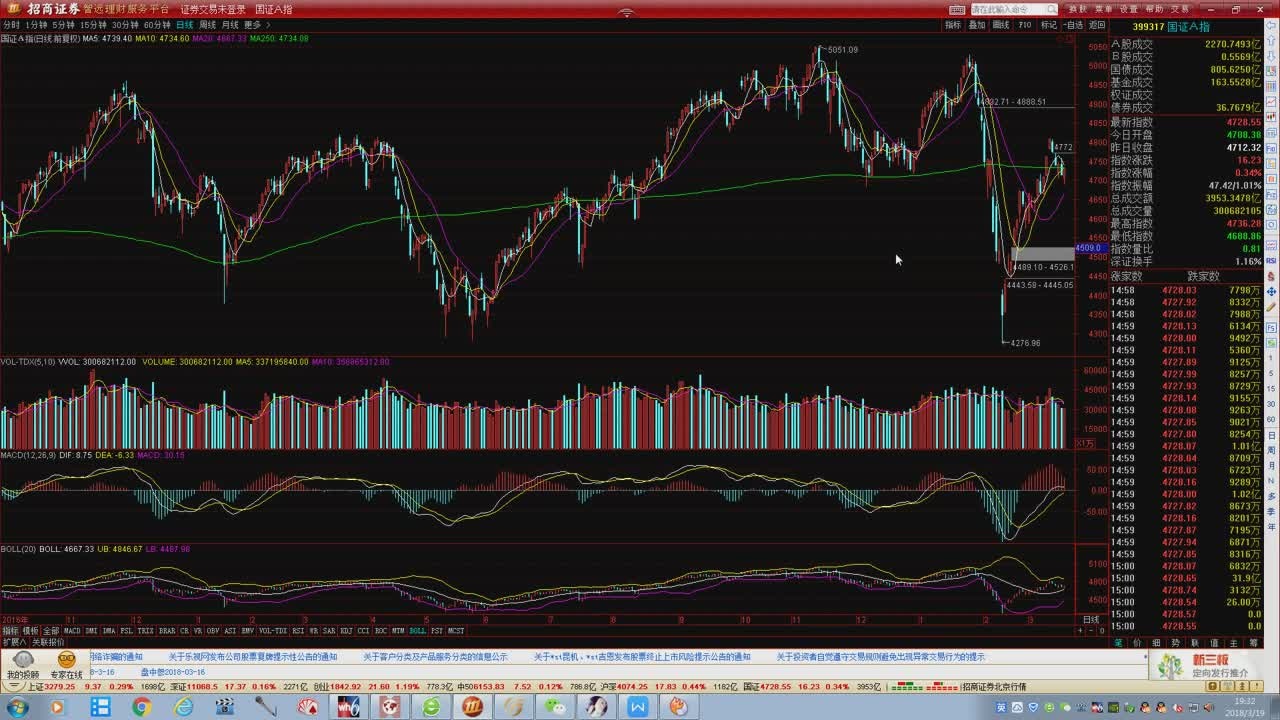
Task: Open 专家在线 expert icon
Action: (67, 666)
